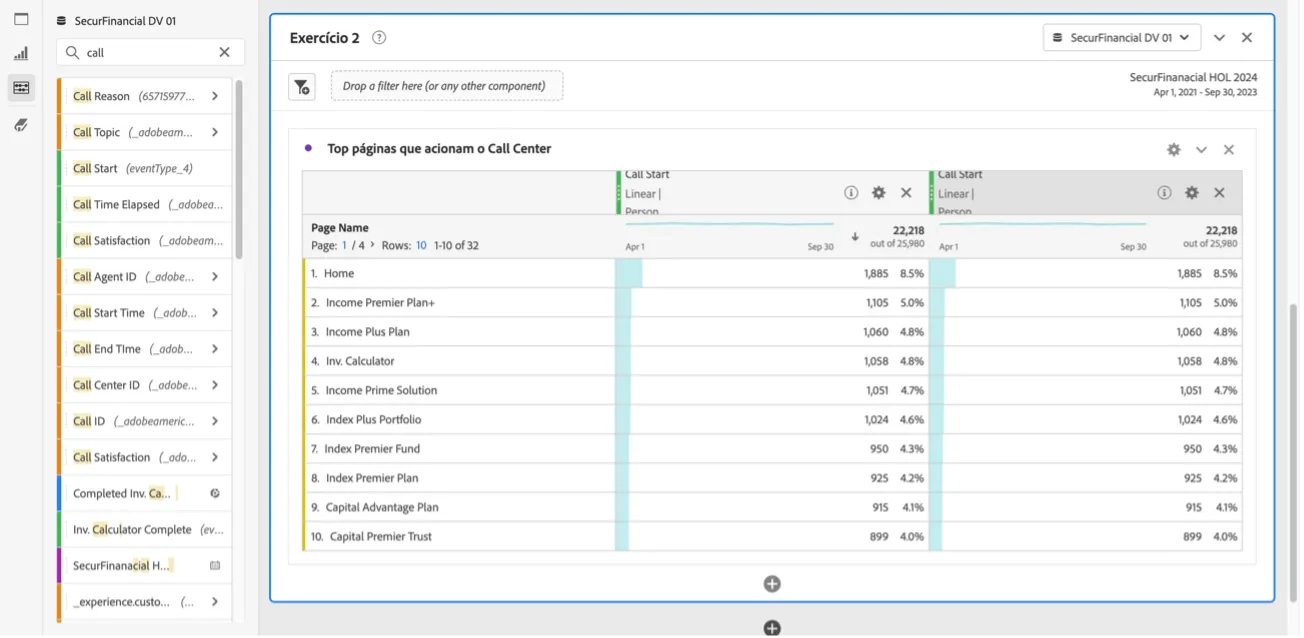
Task: Select the Call Start metric in components list
Action: [144, 169]
